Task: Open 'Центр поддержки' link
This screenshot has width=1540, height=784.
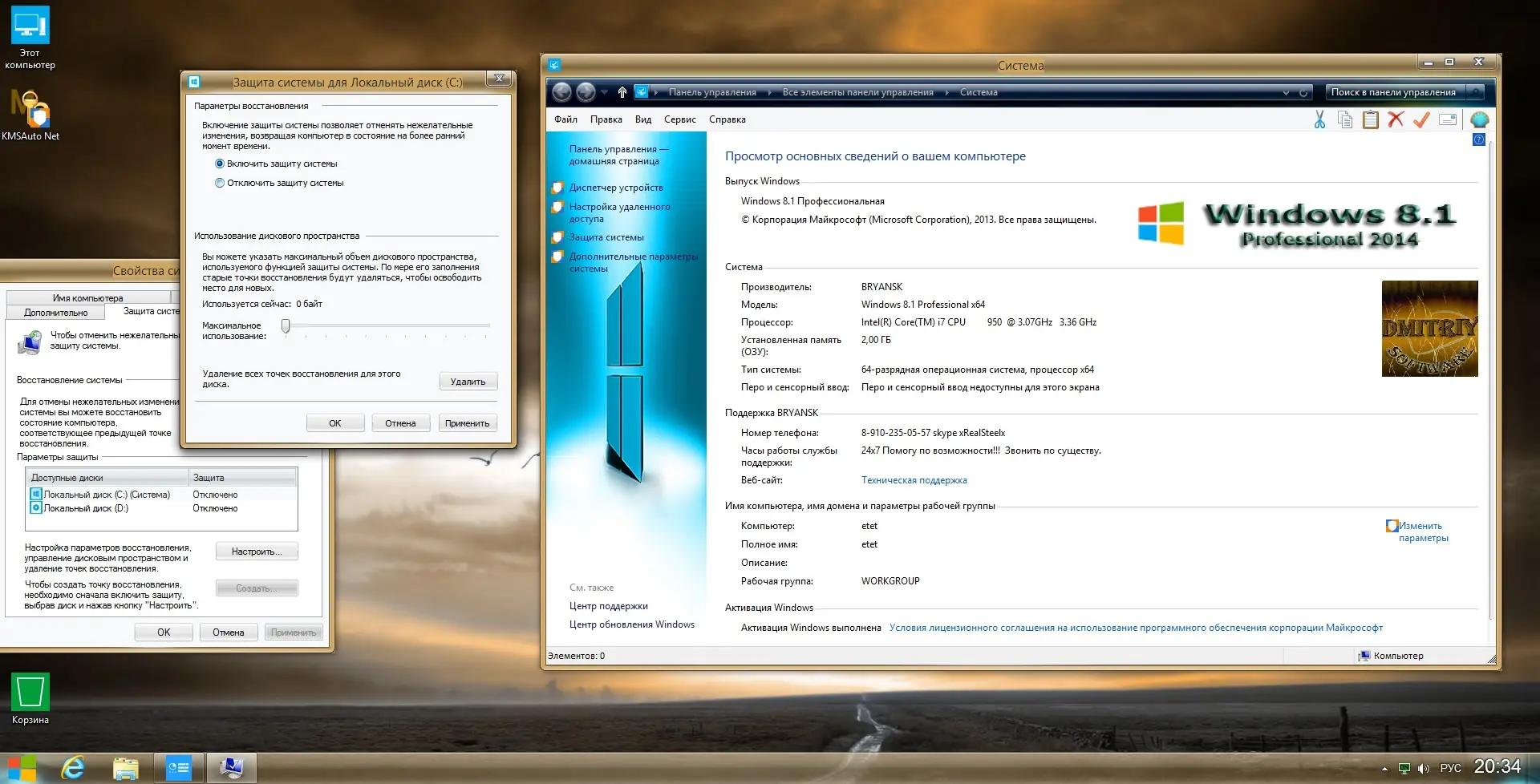Action: point(609,606)
